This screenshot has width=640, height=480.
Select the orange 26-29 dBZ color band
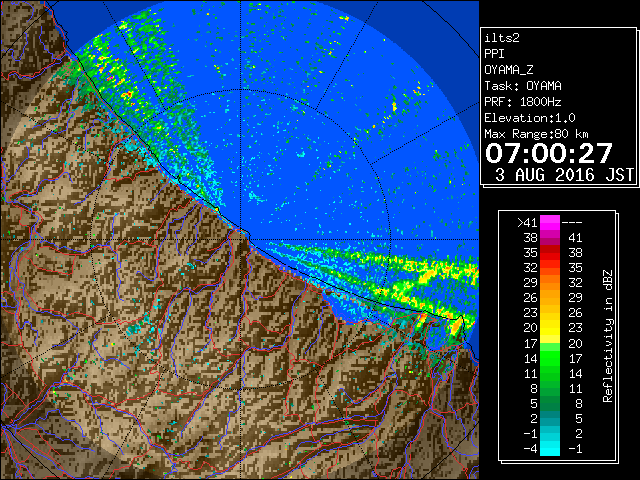pyautogui.click(x=550, y=298)
